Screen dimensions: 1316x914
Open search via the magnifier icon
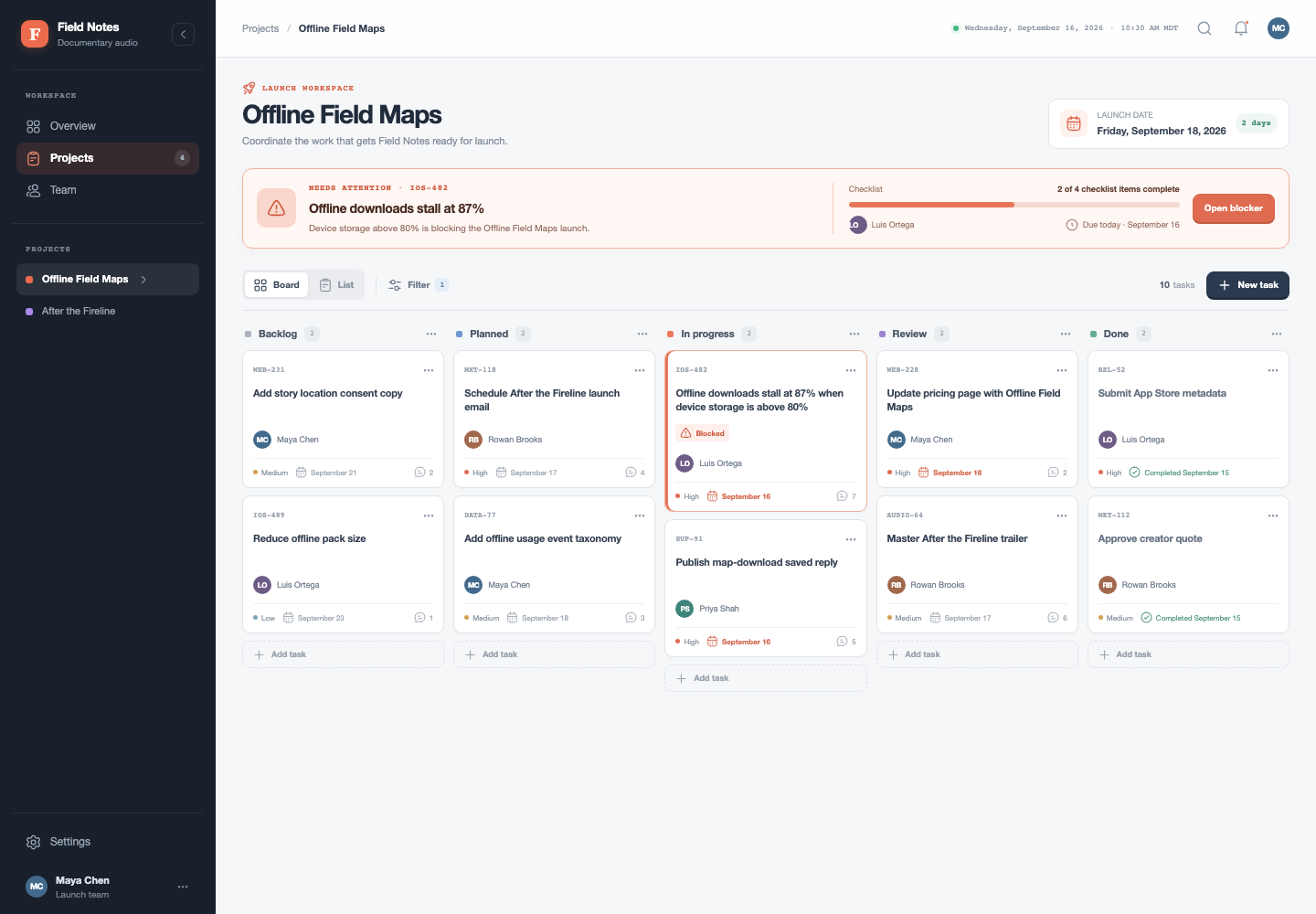click(x=1205, y=28)
